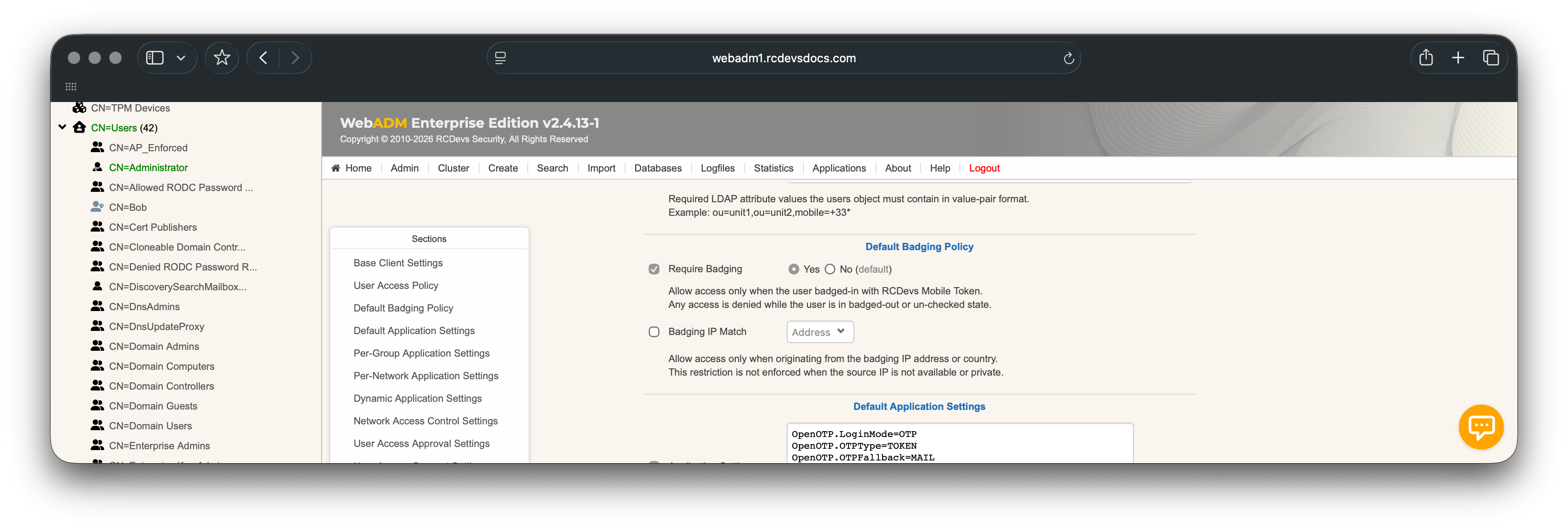Viewport: 1568px width, 530px height.
Task: Click the Home house icon in navigation
Action: pos(336,168)
